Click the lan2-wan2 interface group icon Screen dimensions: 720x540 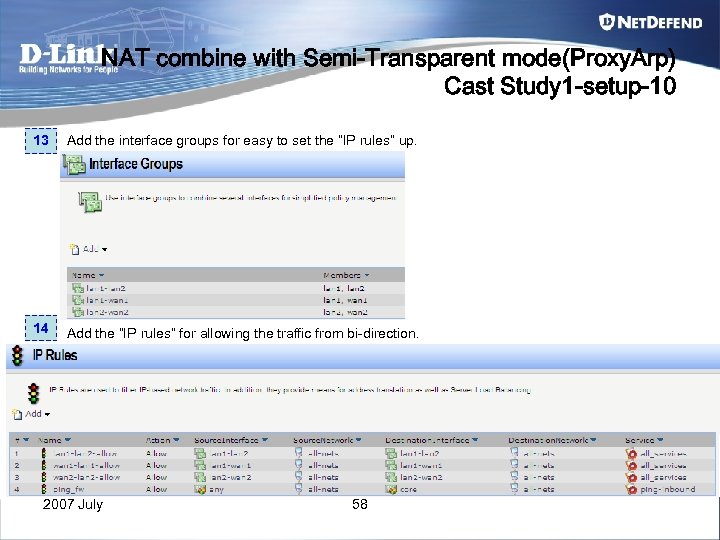click(78, 312)
